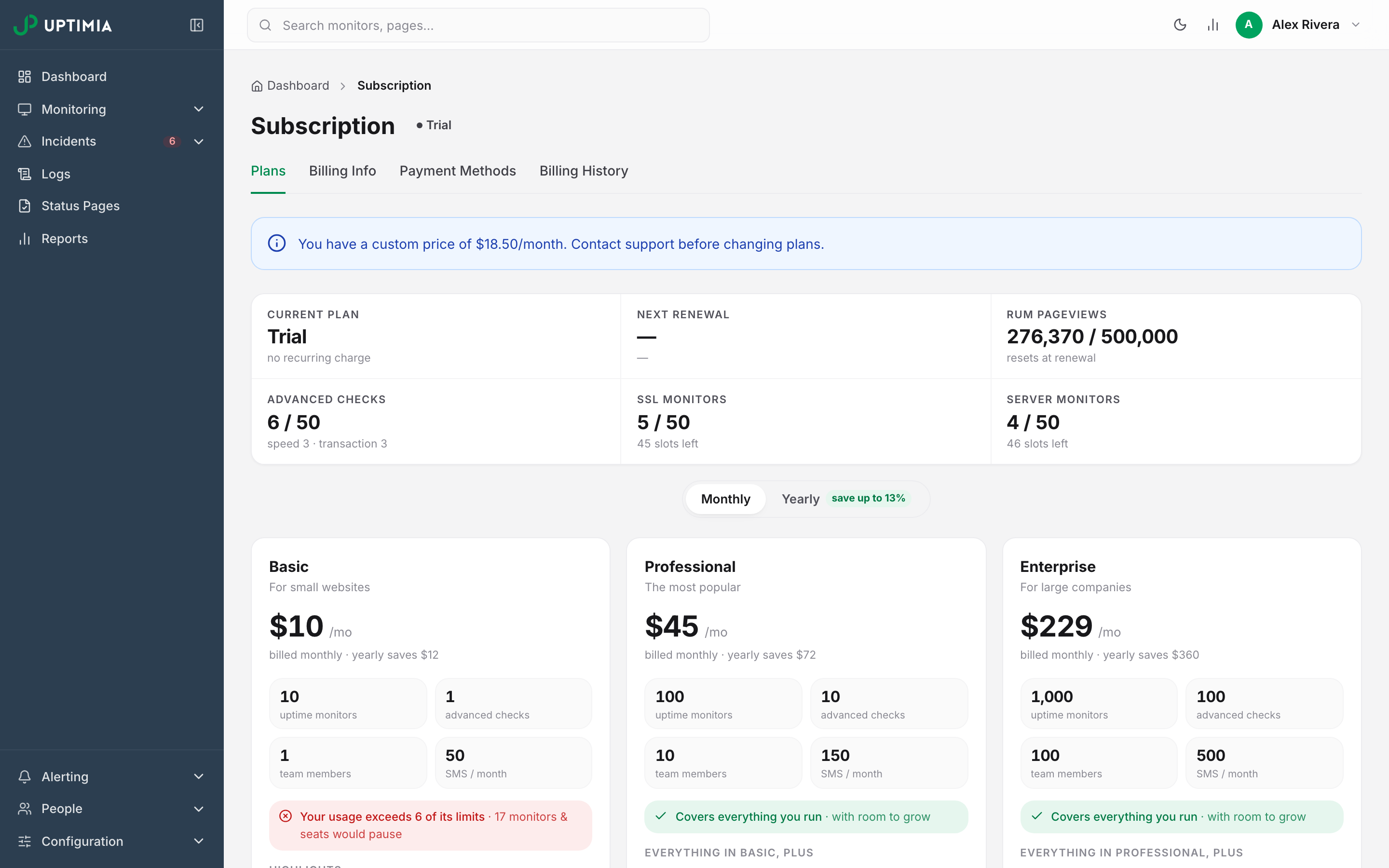Expand the Alerting menu chevron
Screen dimensions: 1389x868
click(199, 777)
